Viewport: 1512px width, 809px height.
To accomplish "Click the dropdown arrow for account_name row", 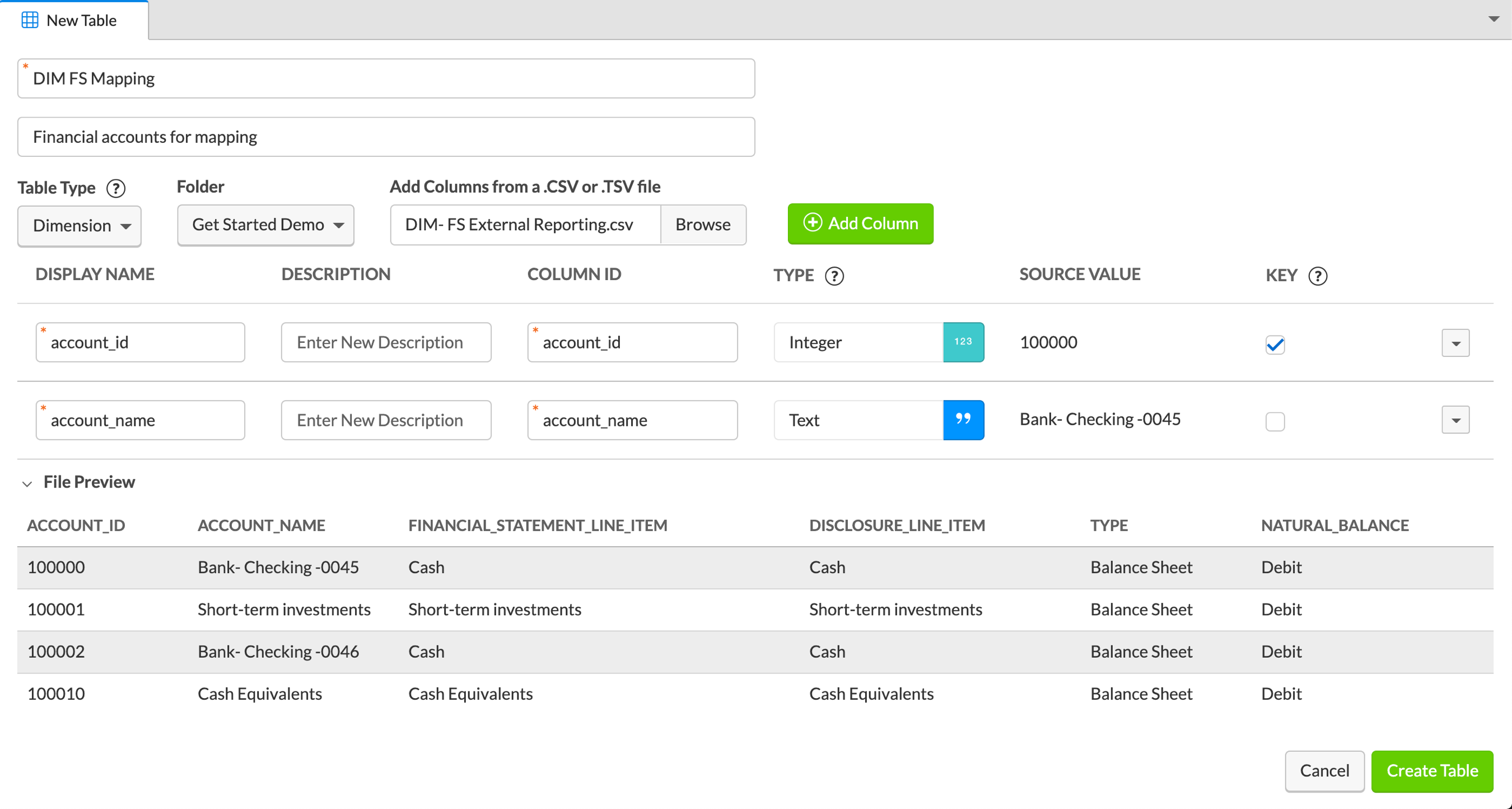I will [1455, 420].
